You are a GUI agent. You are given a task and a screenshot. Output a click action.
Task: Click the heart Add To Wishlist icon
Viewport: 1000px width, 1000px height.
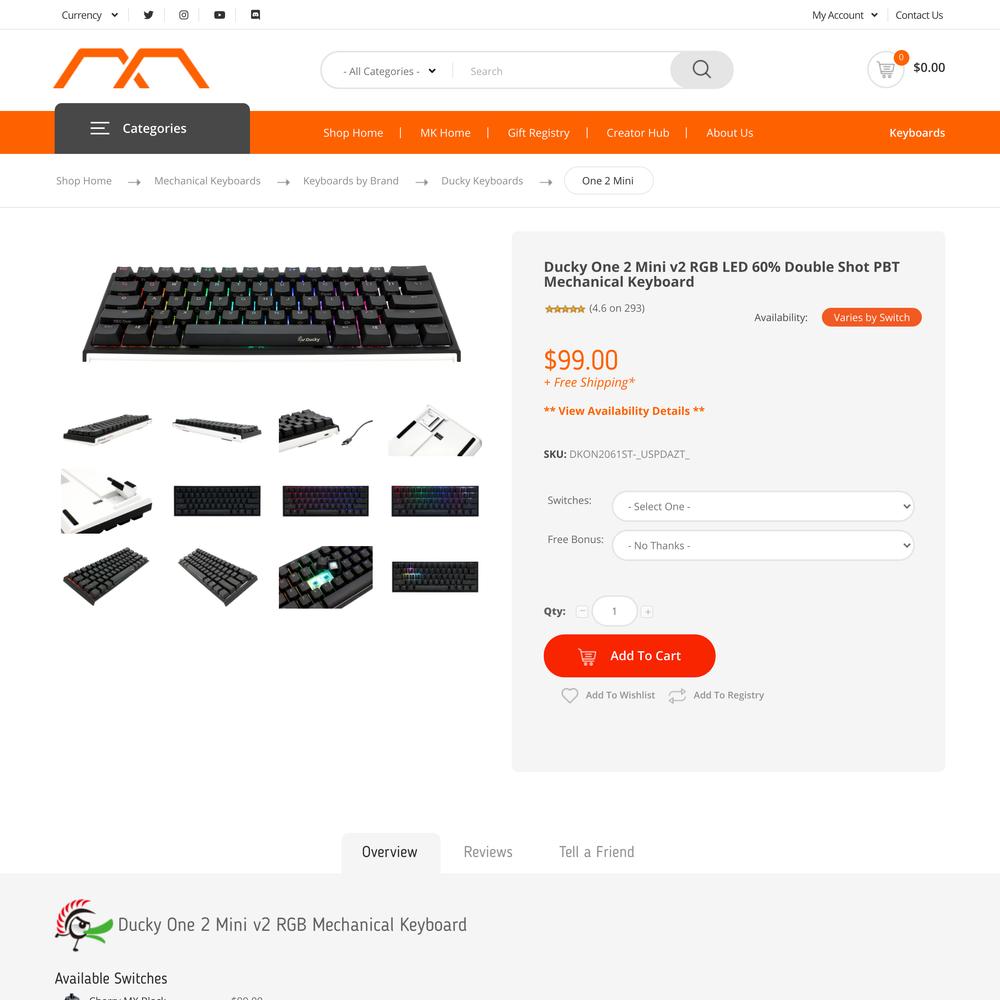pos(570,695)
